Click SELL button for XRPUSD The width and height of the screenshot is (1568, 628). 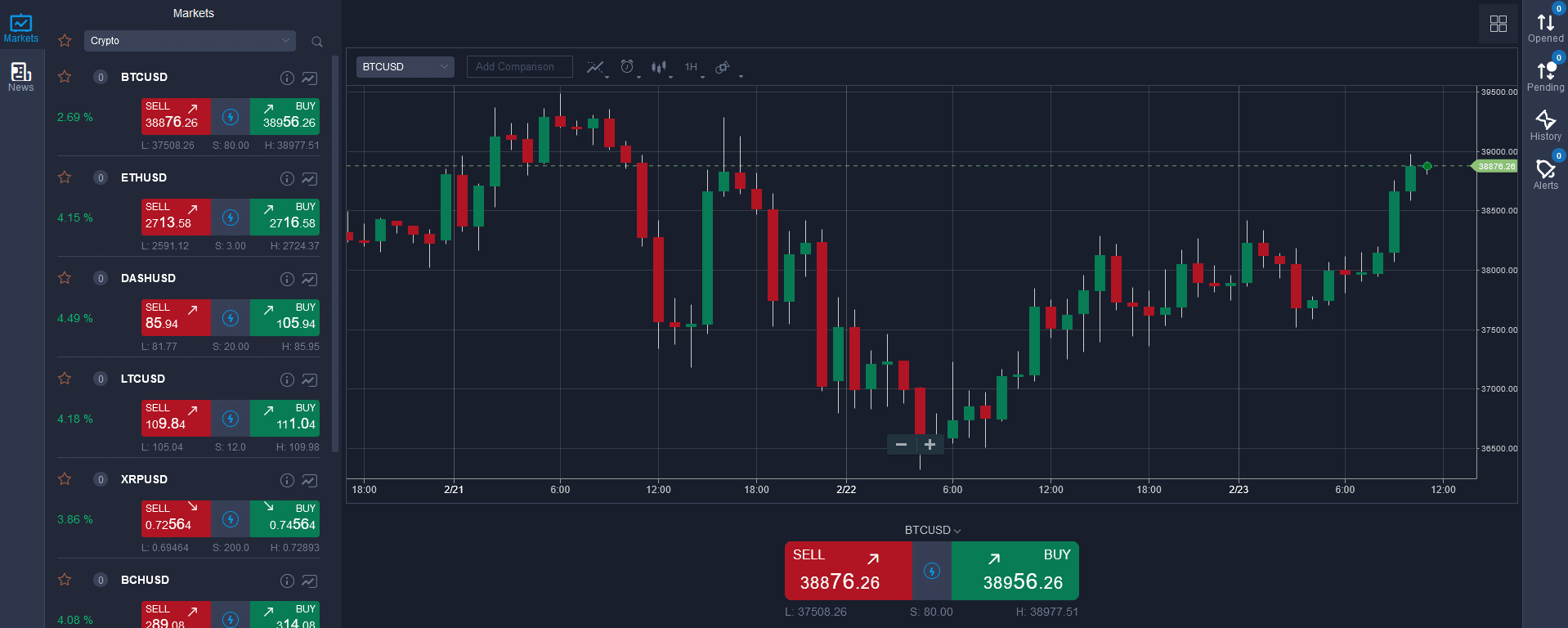[176, 518]
